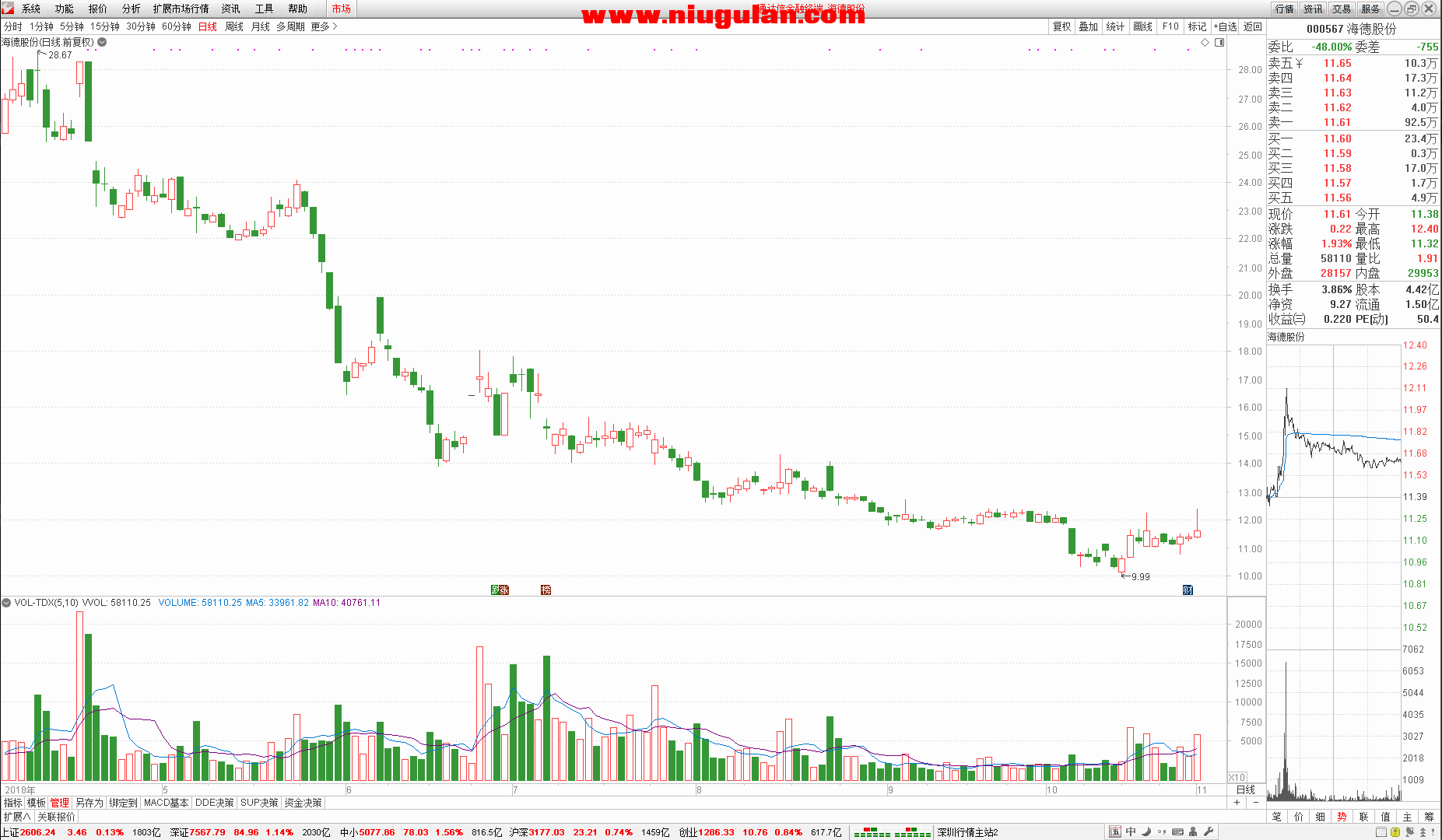Switch to the 市场 tab
The width and height of the screenshot is (1442, 840).
tap(341, 9)
